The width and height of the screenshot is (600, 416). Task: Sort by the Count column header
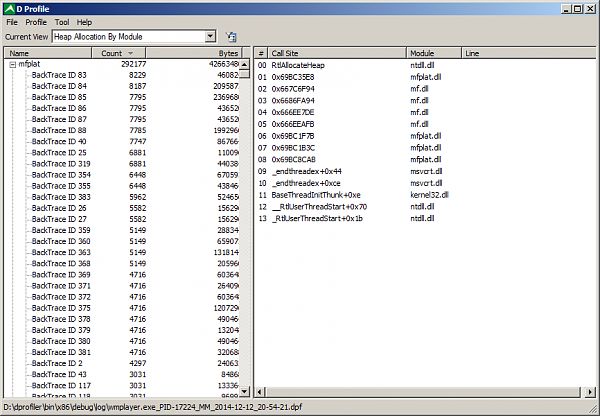pyautogui.click(x=119, y=53)
